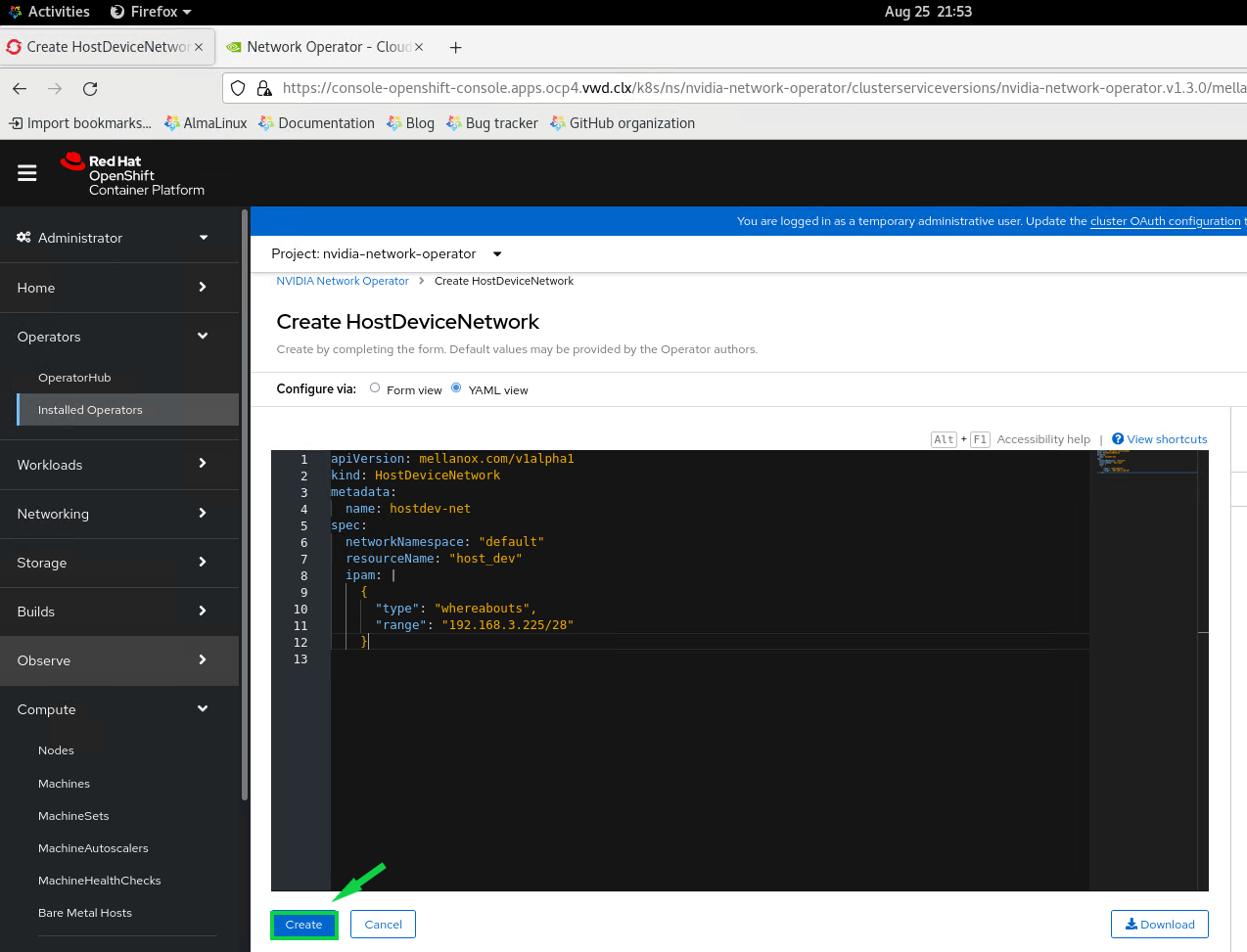Open the Administrator perspective dropdown
Image resolution: width=1247 pixels, height=952 pixels.
[119, 238]
